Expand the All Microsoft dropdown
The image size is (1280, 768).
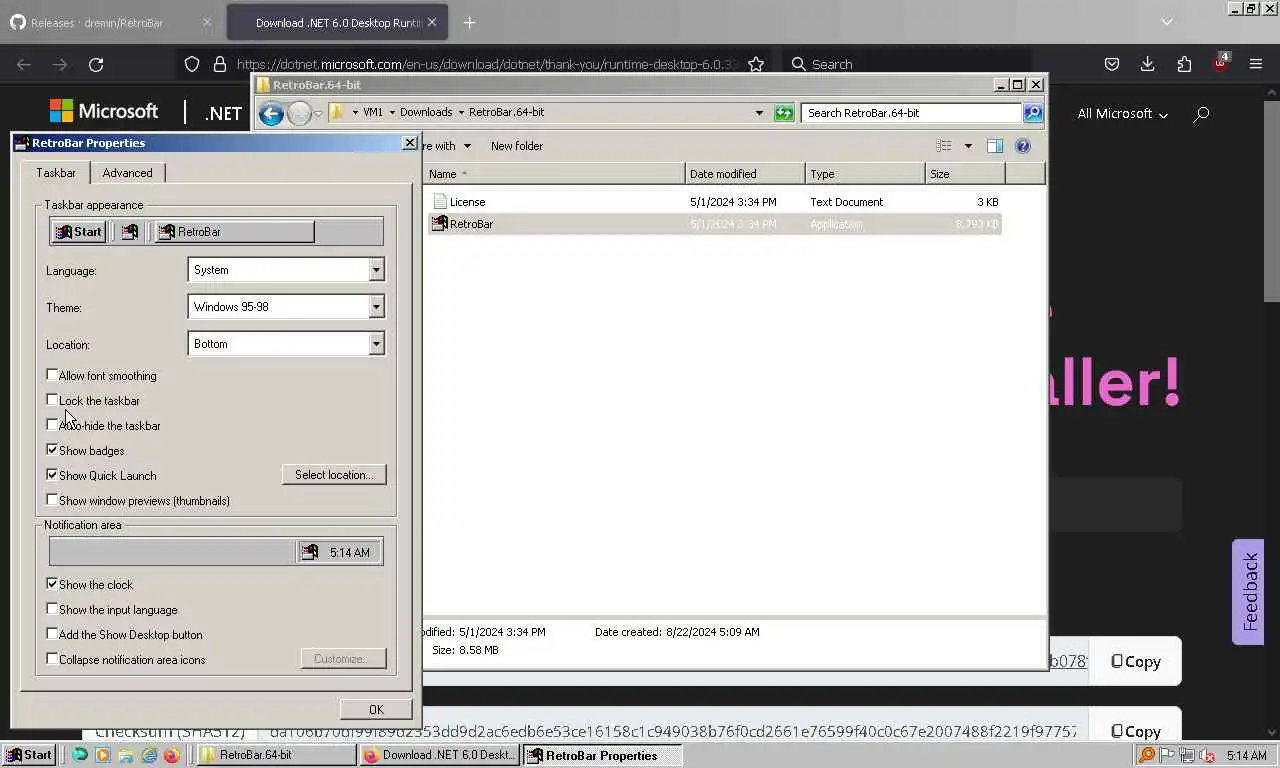tap(1122, 114)
